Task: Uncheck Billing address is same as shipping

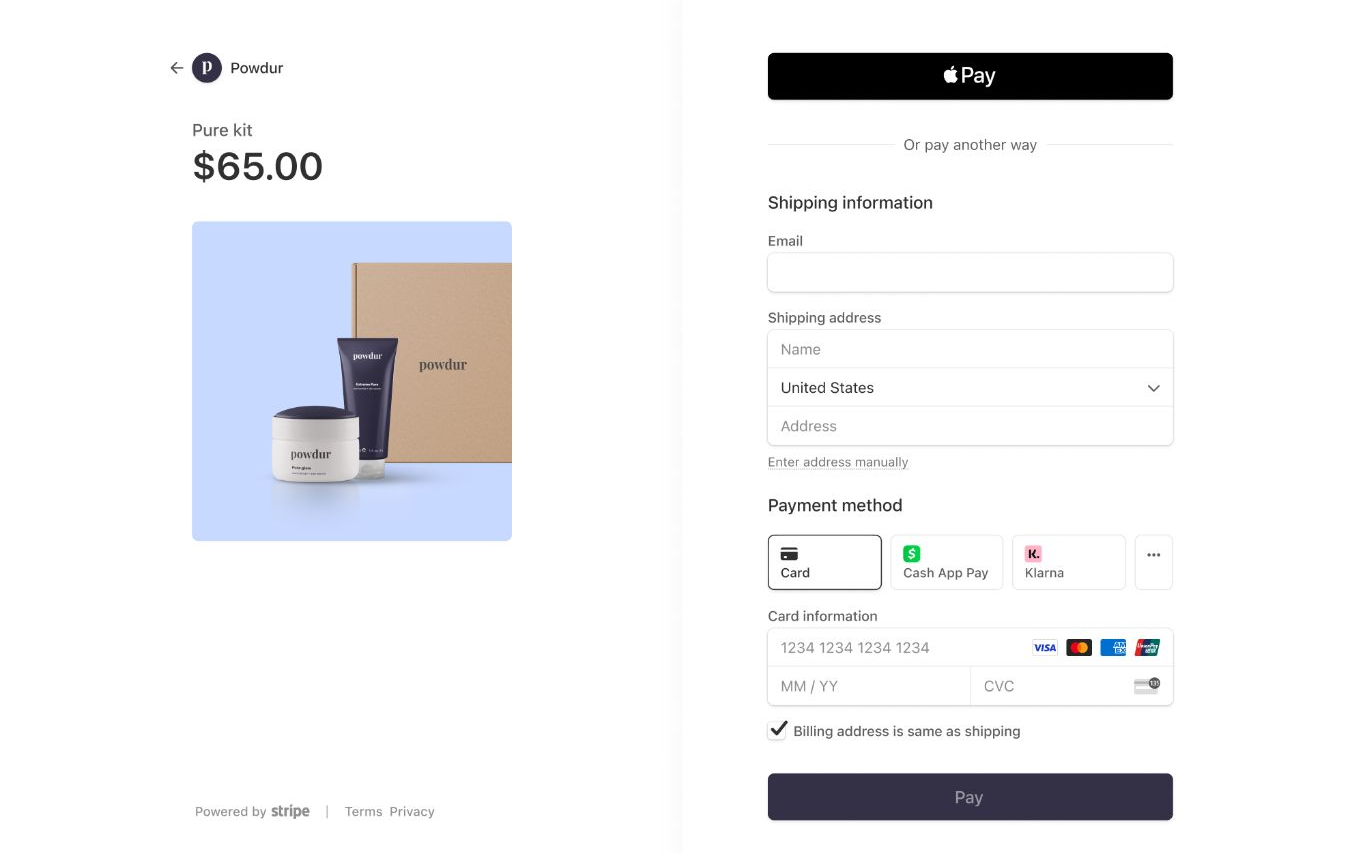Action: 778,730
